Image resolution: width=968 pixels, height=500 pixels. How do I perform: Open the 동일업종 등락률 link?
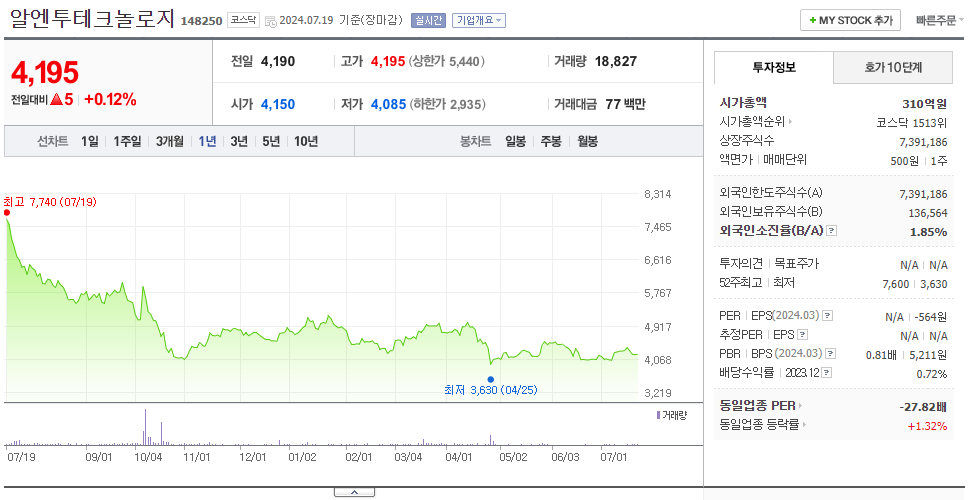(x=759, y=425)
